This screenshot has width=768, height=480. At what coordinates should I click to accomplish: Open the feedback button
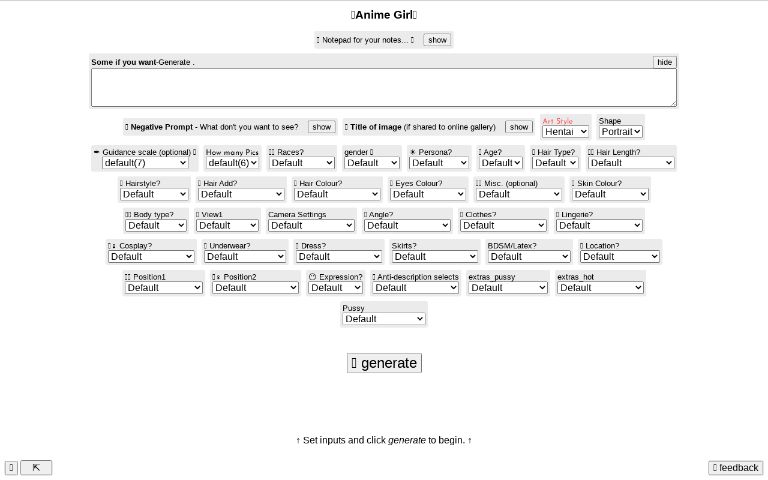(x=736, y=468)
